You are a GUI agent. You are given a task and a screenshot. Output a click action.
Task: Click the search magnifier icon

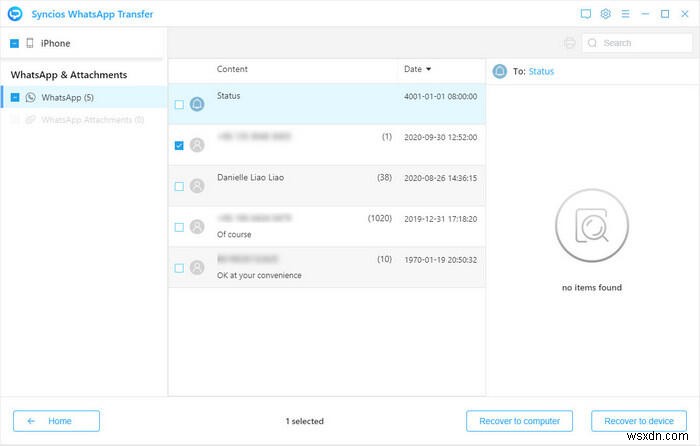pyautogui.click(x=592, y=43)
